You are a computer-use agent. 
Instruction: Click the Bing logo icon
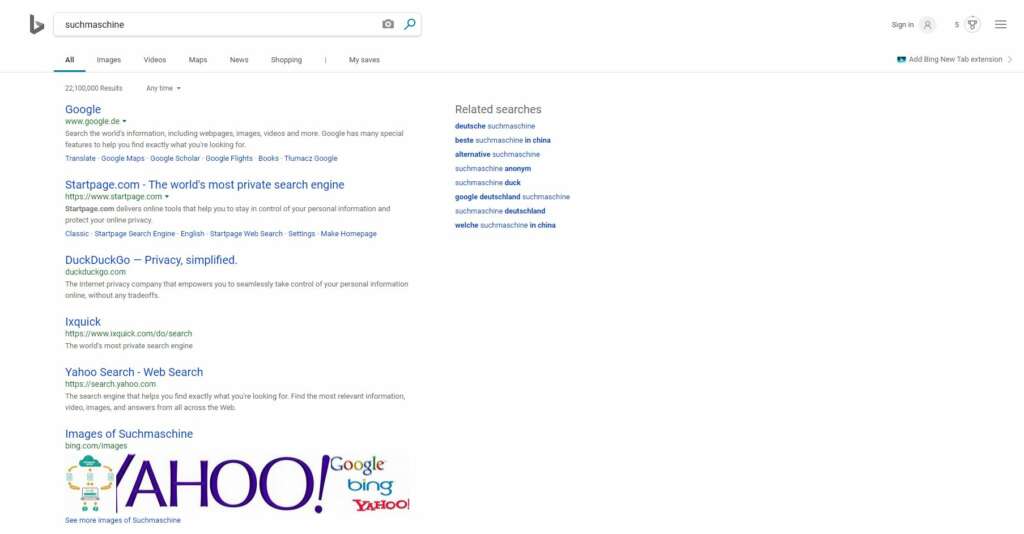[37, 25]
